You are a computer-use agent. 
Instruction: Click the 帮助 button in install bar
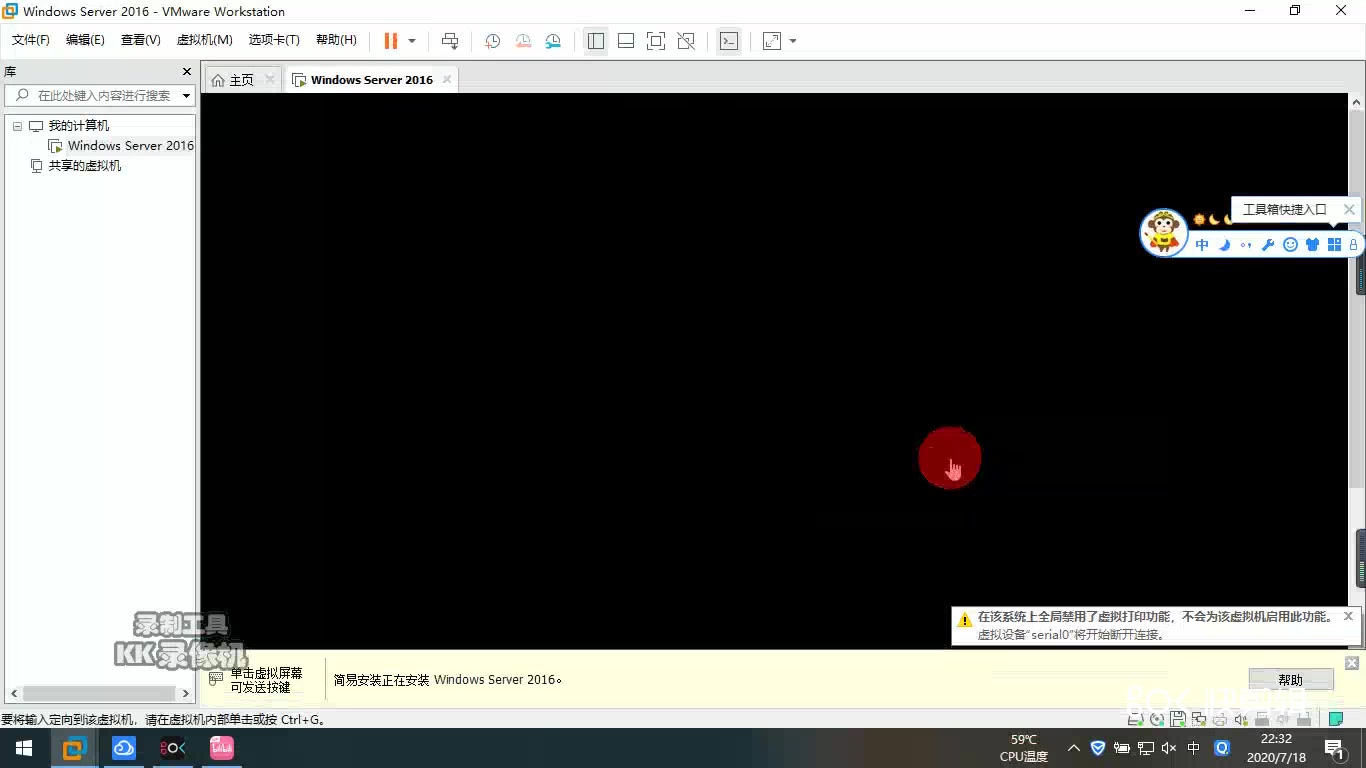point(1290,680)
